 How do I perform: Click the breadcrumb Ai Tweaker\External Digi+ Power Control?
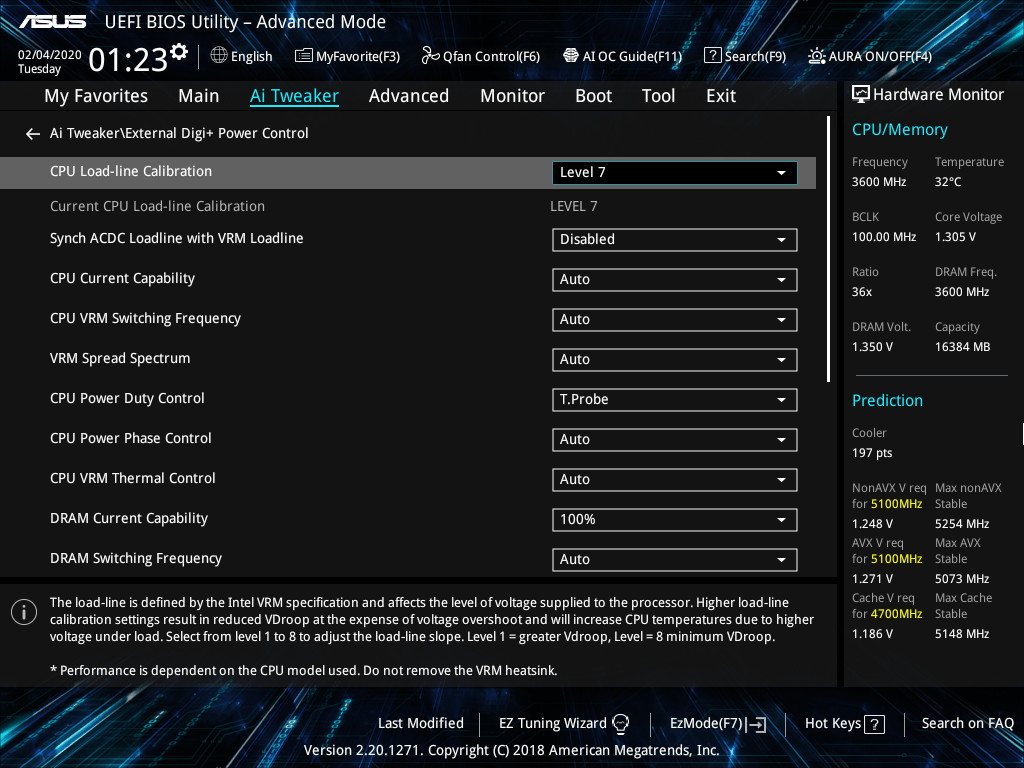[179, 133]
